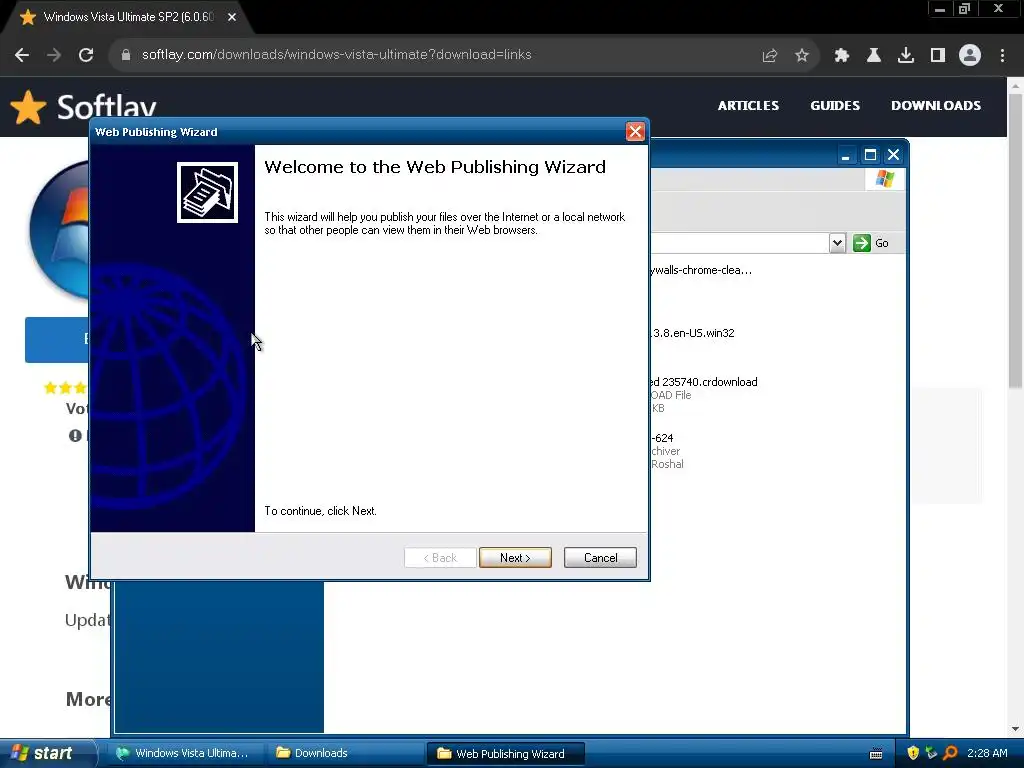Select the file ending 3.8.en-US.win32
The height and width of the screenshot is (768, 1024).
click(x=693, y=333)
